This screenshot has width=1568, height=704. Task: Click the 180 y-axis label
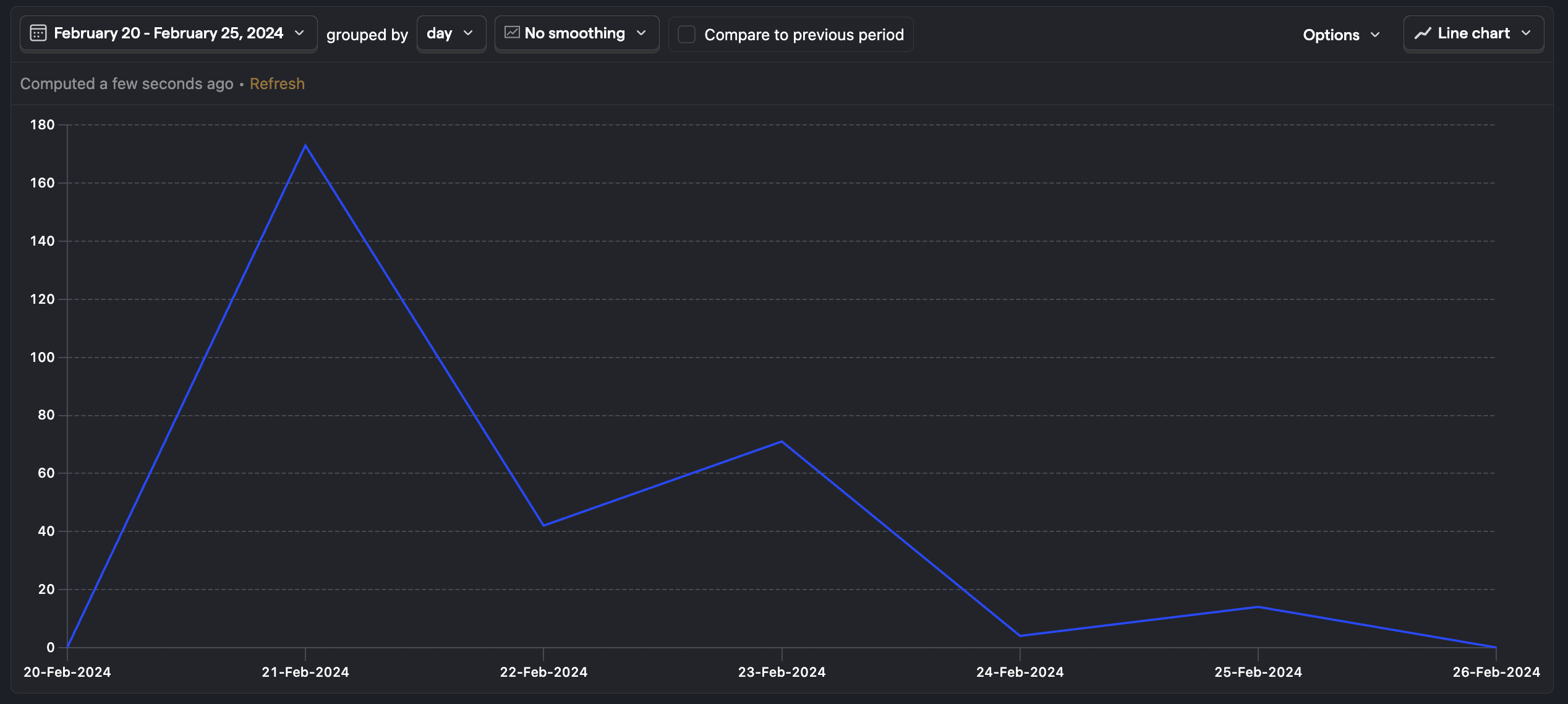(x=43, y=125)
